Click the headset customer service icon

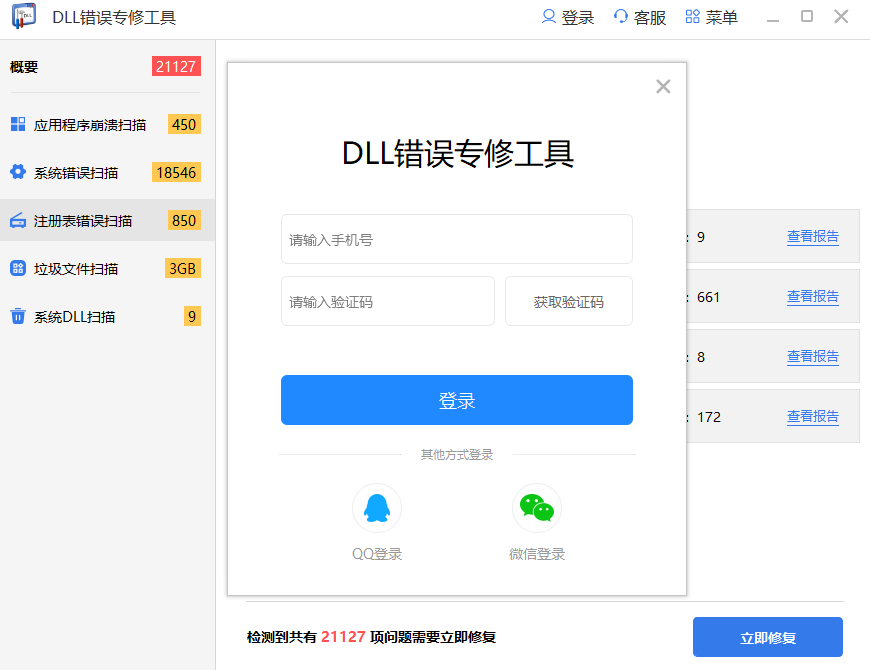click(x=620, y=17)
